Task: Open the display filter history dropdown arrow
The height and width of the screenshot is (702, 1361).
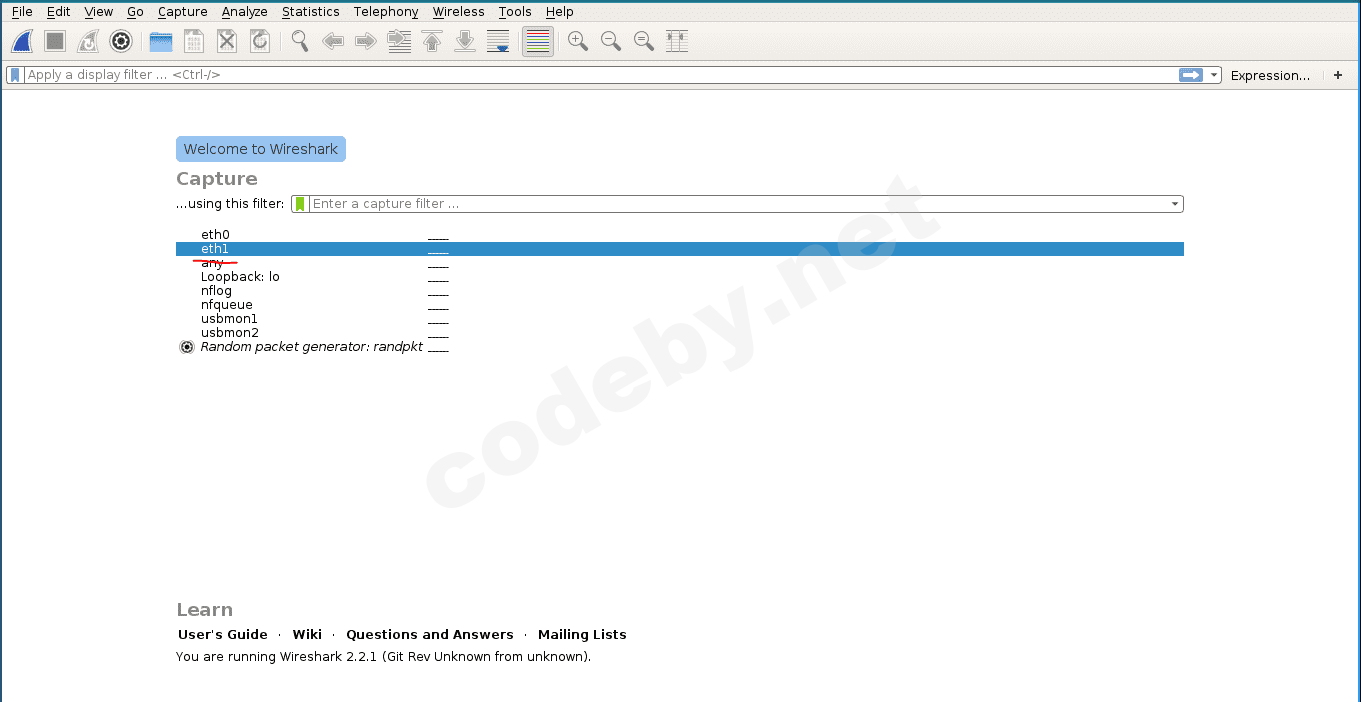Action: [x=1214, y=75]
